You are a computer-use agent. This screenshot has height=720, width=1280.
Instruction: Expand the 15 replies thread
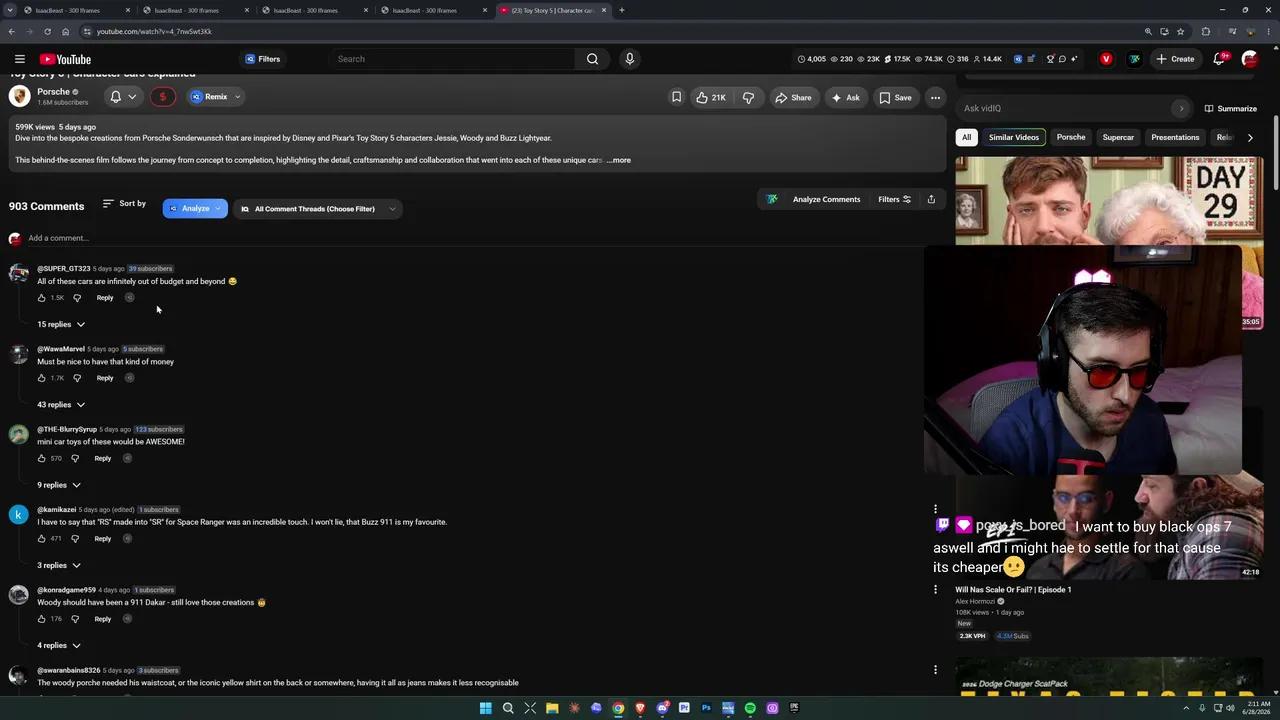tap(61, 324)
